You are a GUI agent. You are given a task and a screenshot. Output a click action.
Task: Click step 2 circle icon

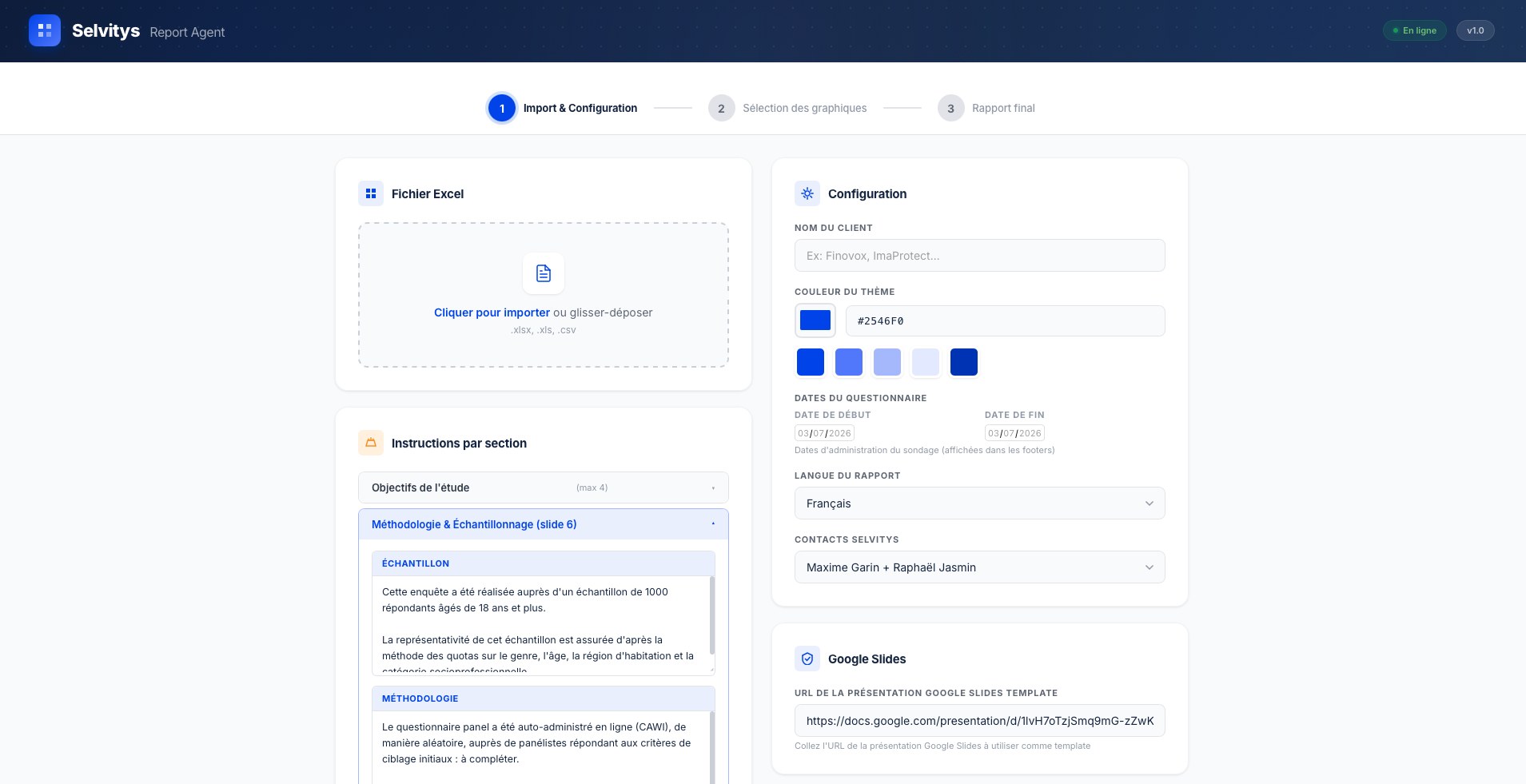pos(721,108)
